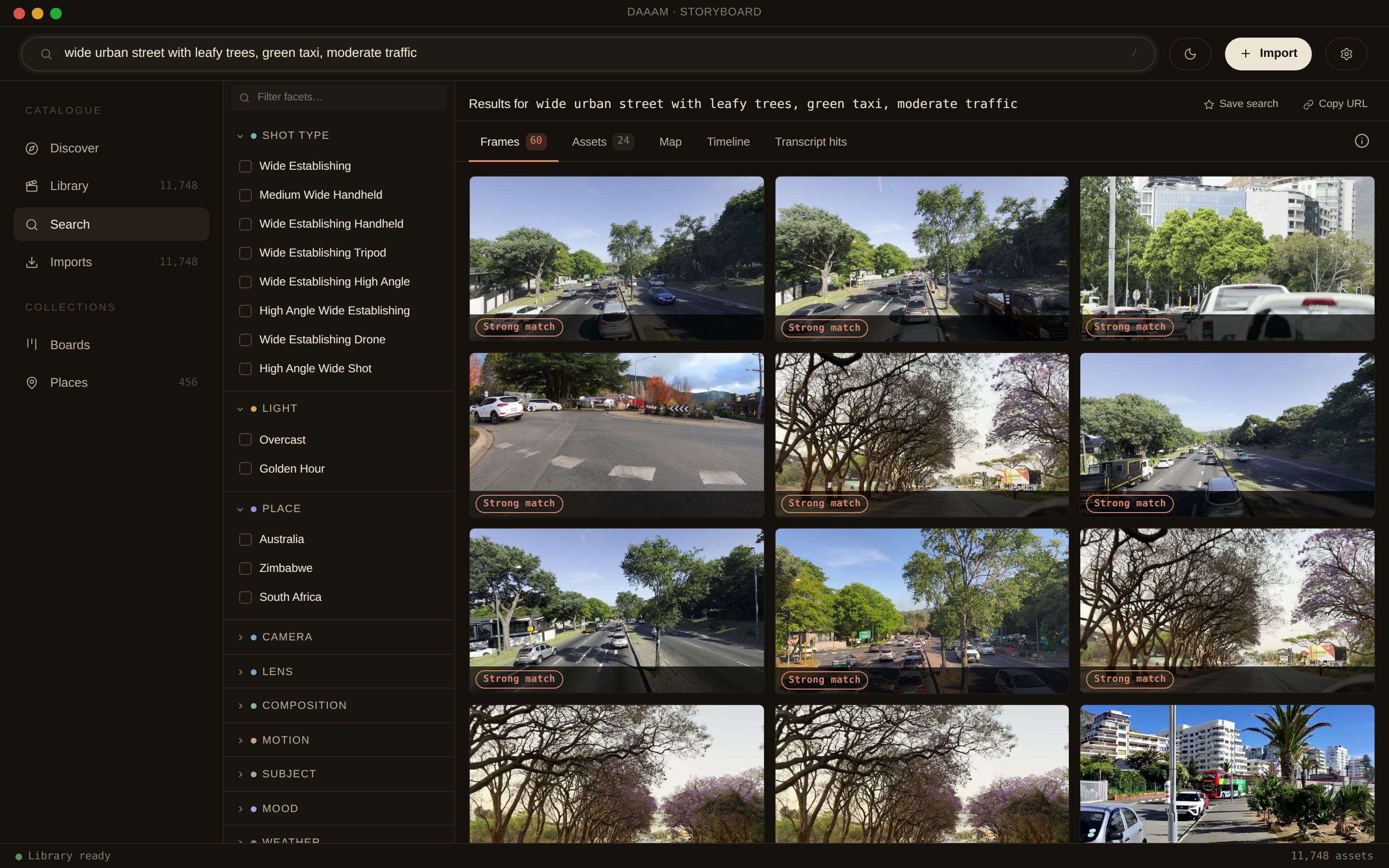Toggle dark mode with the moon icon

tap(1190, 54)
